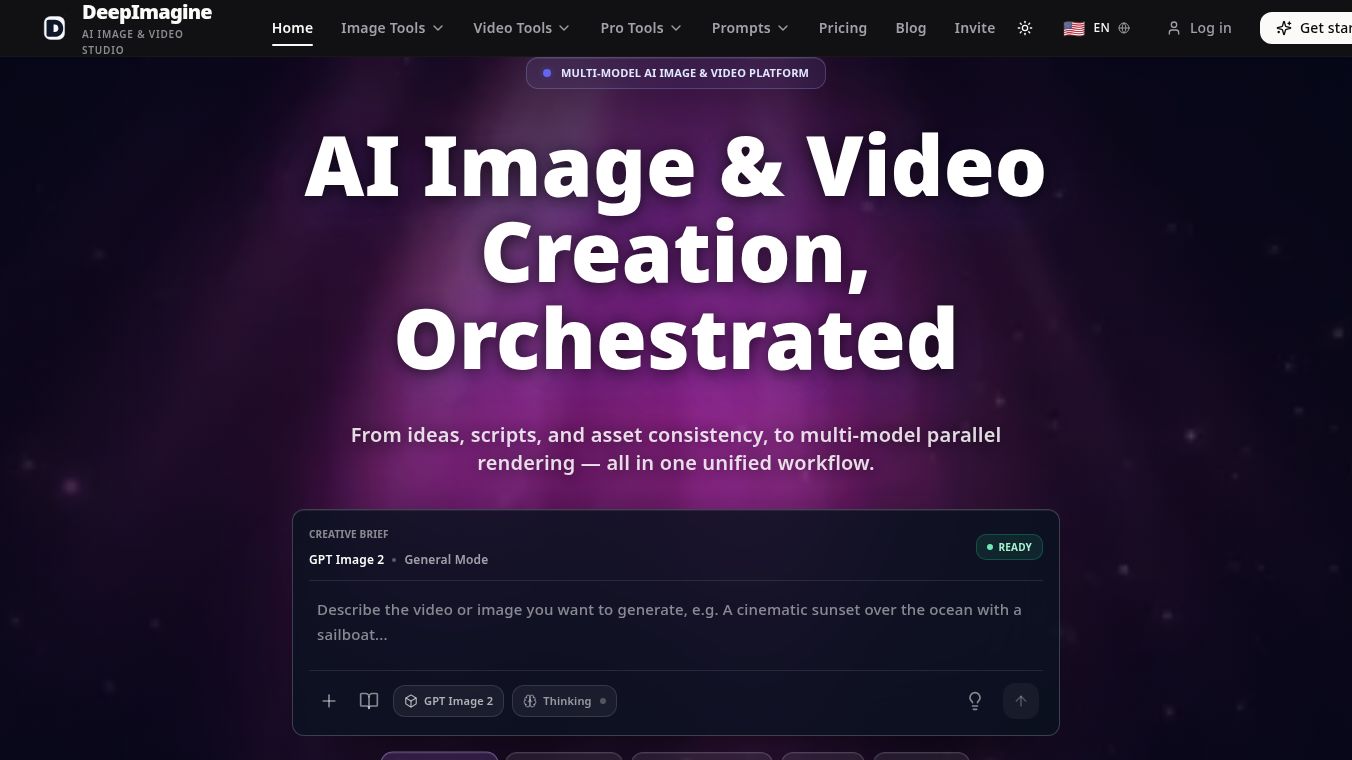This screenshot has height=760, width=1352.
Task: Open the prompt library book icon
Action: click(x=369, y=701)
